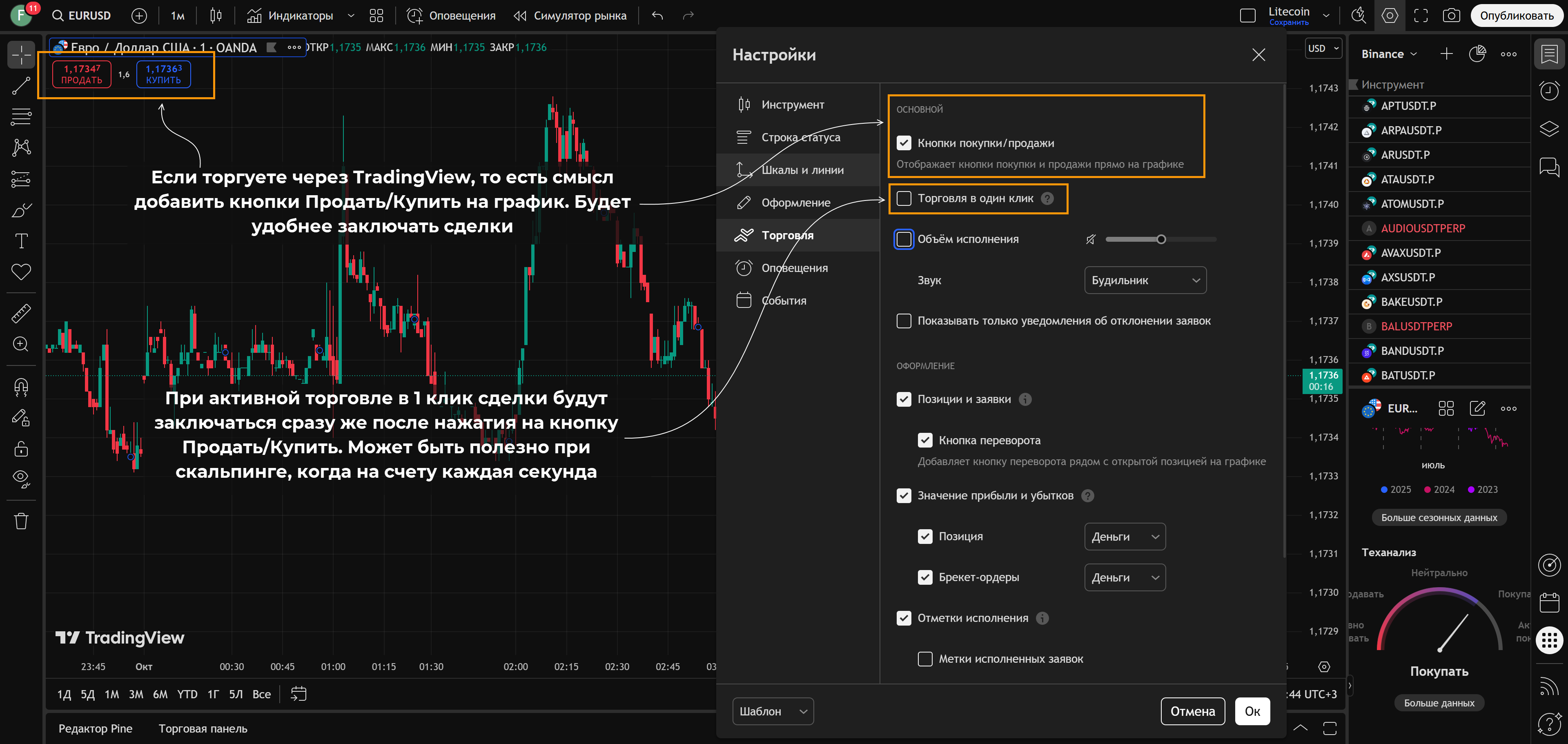Viewport: 1568px width, 744px height.
Task: Open the 'Будильник' sound dropdown
Action: click(x=1145, y=280)
